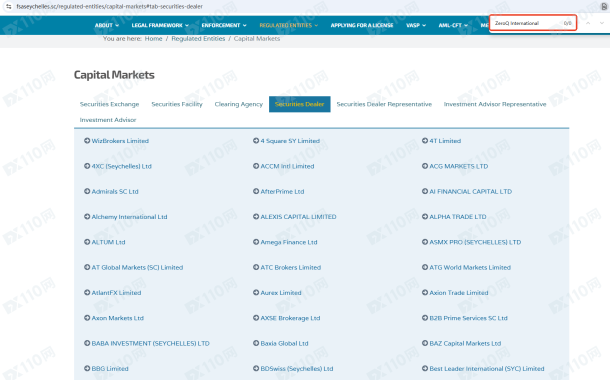
Task: Open the B2B Prime Services SC Ltd entry
Action: coord(468,318)
